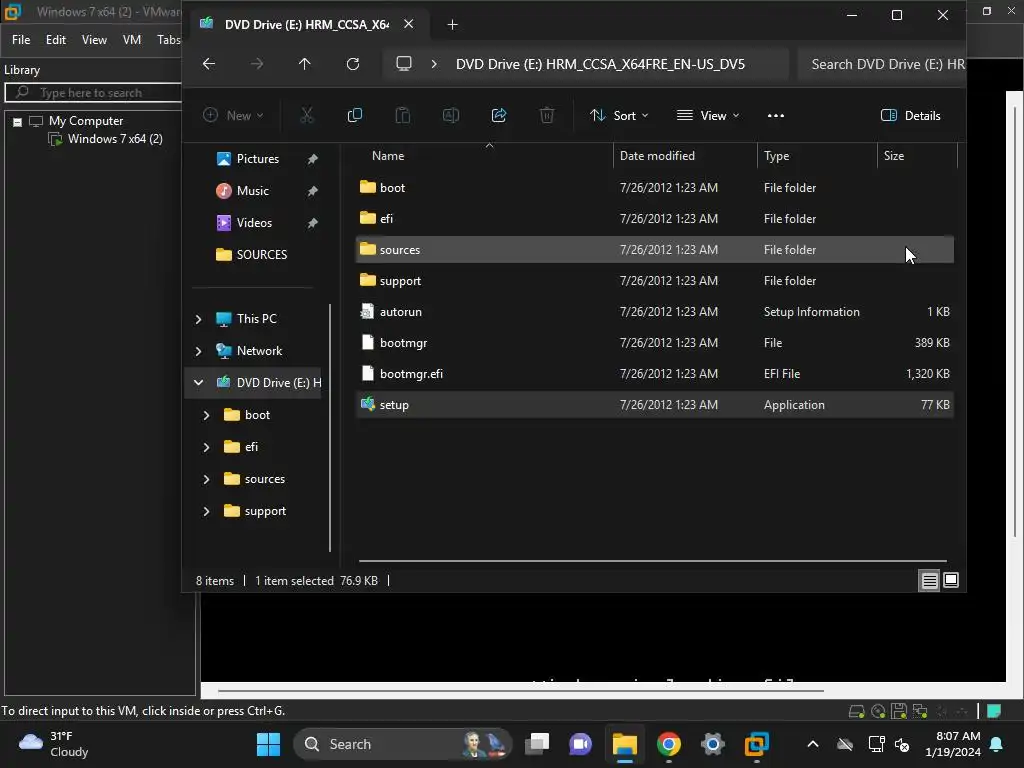Expand This PC in navigation pane
This screenshot has width=1024, height=768.
coord(199,319)
